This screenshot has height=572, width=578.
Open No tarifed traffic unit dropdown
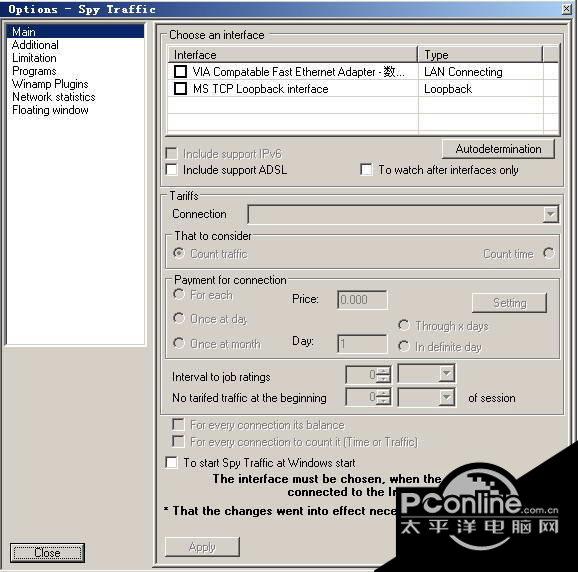pos(446,397)
